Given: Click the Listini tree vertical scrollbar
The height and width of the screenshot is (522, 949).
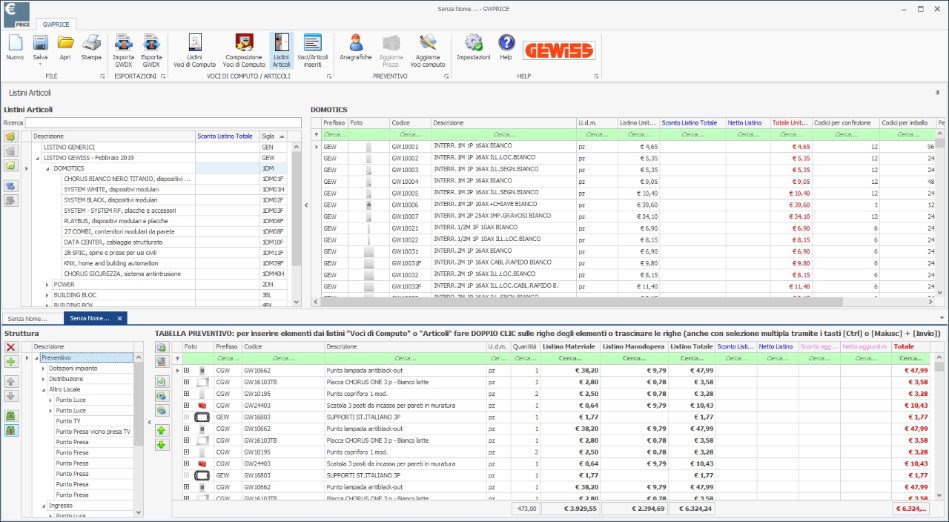Looking at the screenshot, I should pyautogui.click(x=297, y=209).
